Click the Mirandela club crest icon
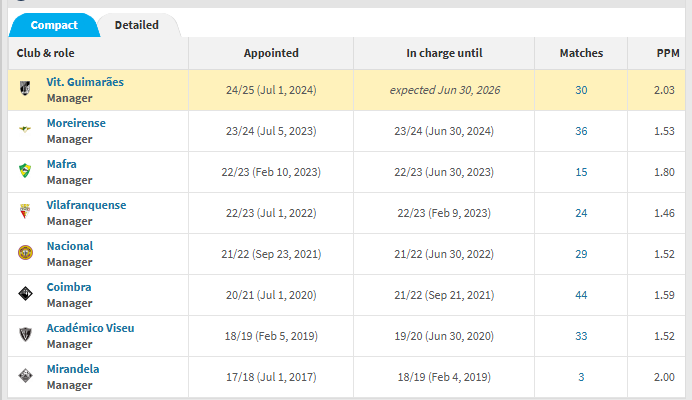 [25, 375]
